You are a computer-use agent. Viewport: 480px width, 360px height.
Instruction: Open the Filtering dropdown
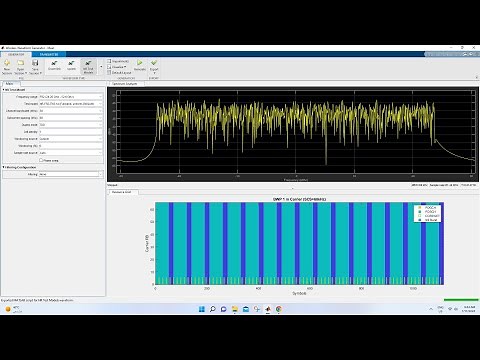pos(71,174)
